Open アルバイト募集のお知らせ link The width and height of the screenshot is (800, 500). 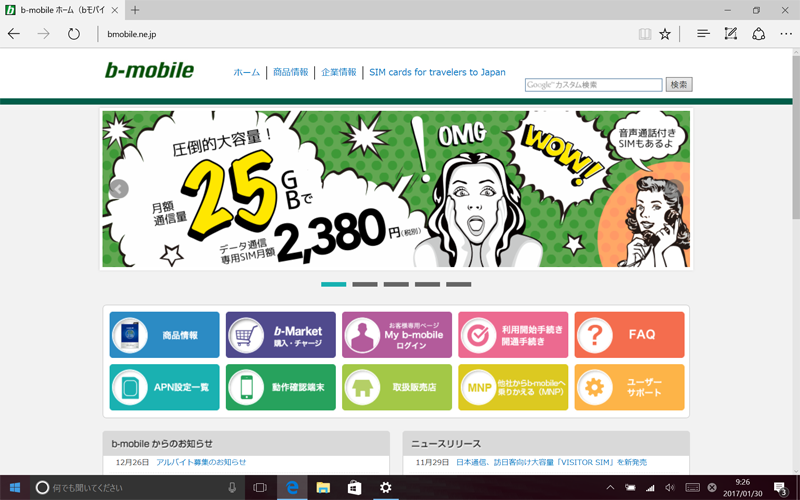[x=201, y=462]
